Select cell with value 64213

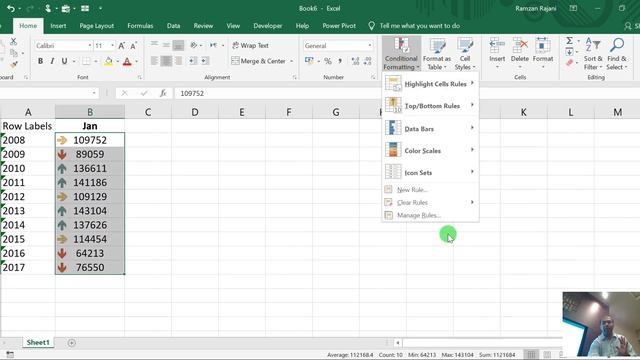pyautogui.click(x=90, y=253)
